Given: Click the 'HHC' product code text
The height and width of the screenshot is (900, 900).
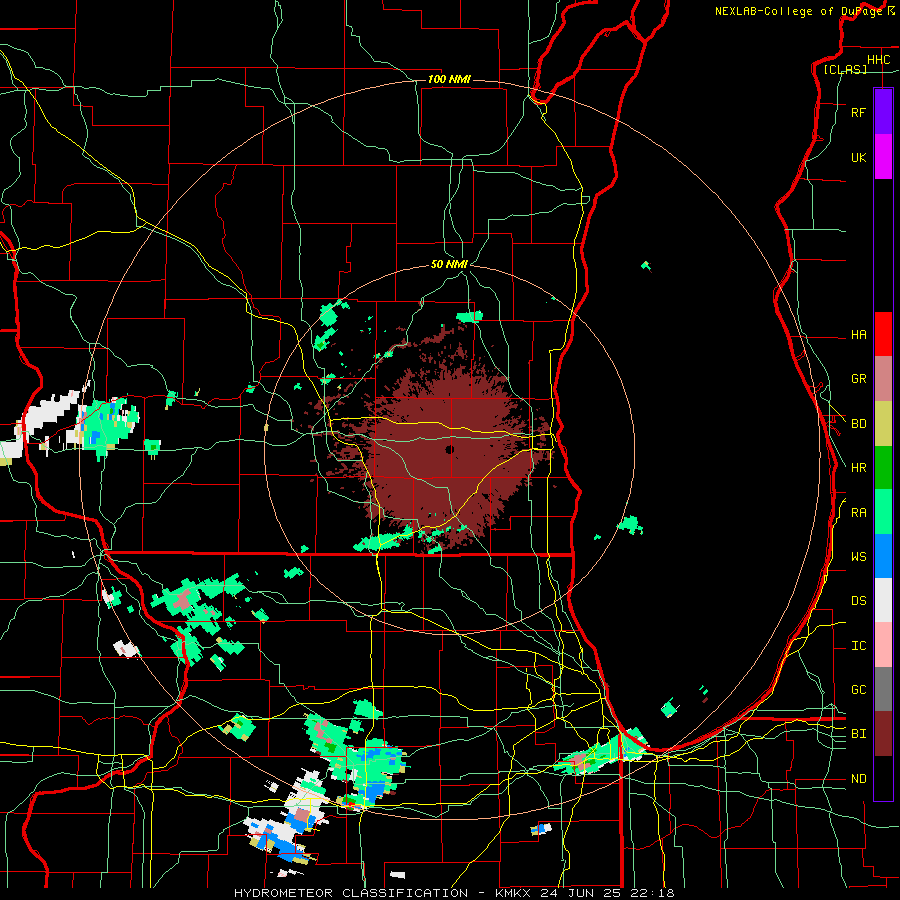Looking at the screenshot, I should [x=879, y=60].
